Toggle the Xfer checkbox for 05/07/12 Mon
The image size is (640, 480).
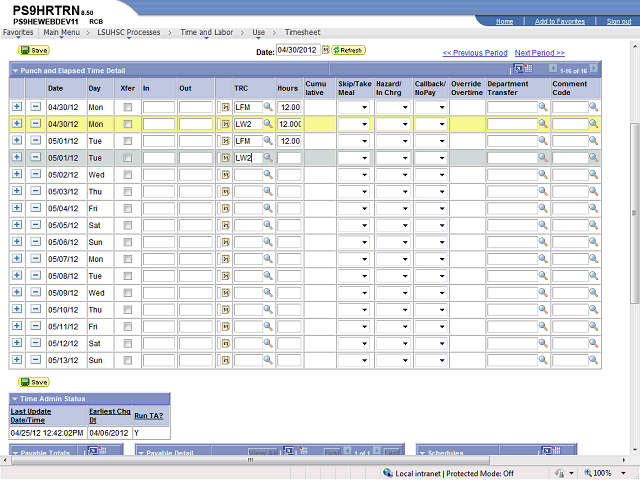click(x=127, y=259)
